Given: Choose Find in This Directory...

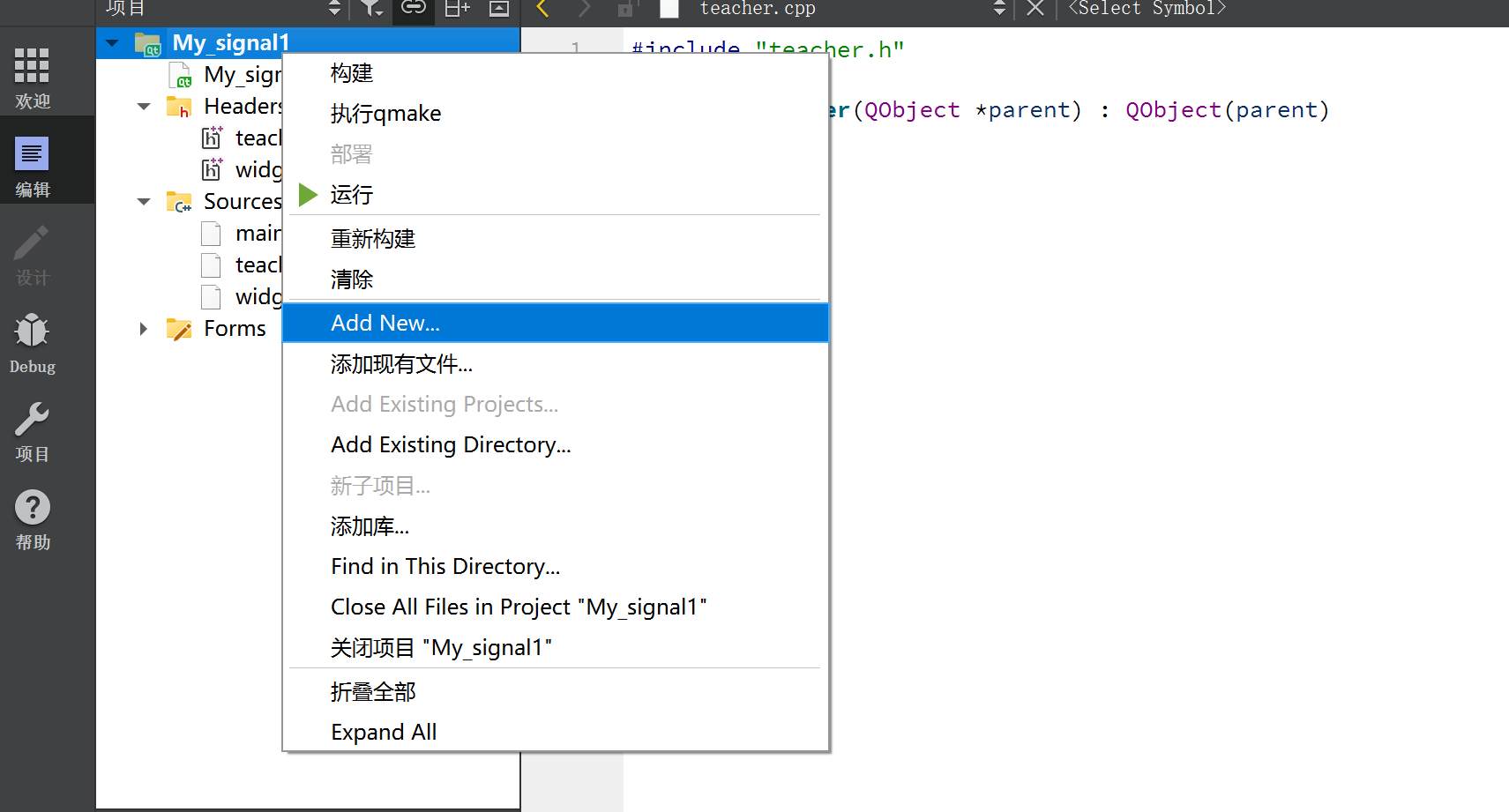Looking at the screenshot, I should coord(555,567).
